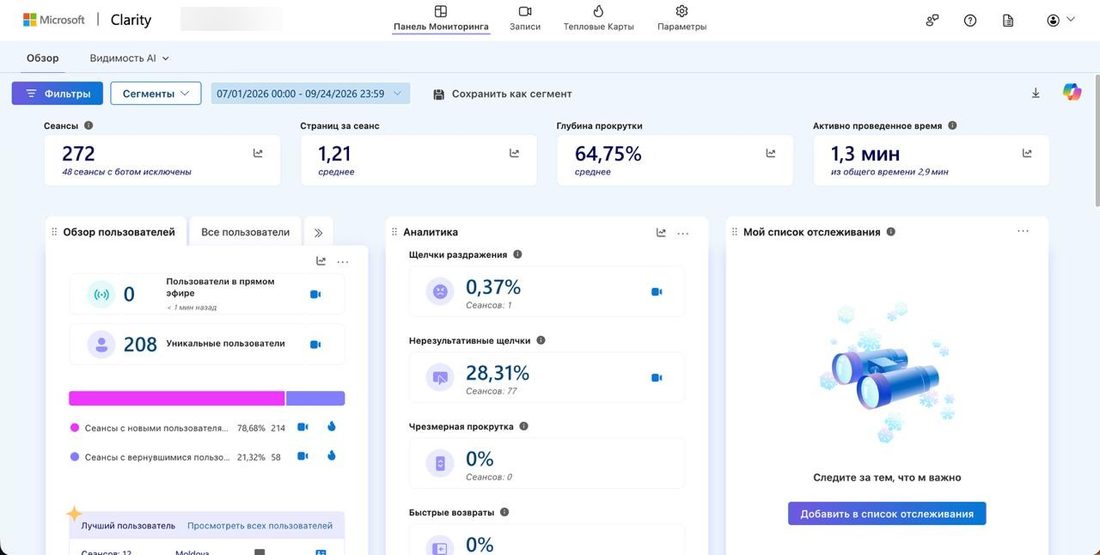Viewport: 1100px width, 555px height.
Task: View recordings for returning user sessions
Action: coord(302,456)
